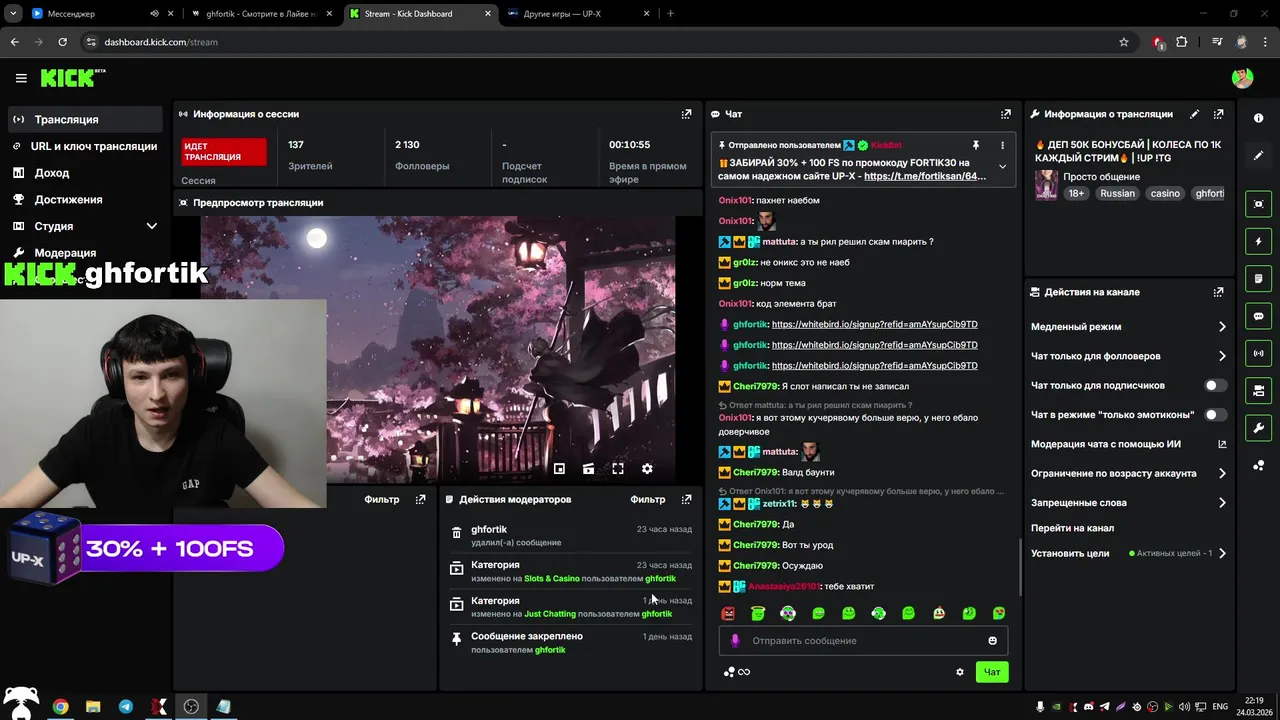This screenshot has height=720, width=1280.
Task: Switch to the Другие игры UP-X tab
Action: coord(578,14)
